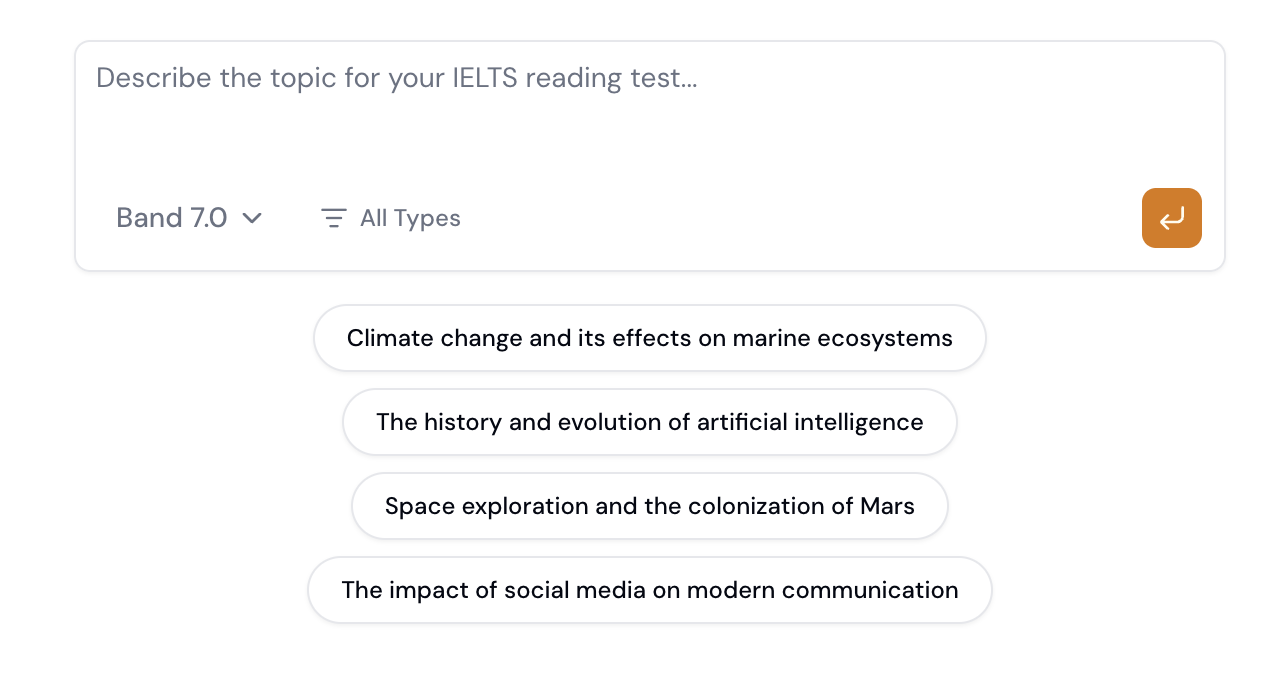Click the chevron beside Band 7.0

252,218
